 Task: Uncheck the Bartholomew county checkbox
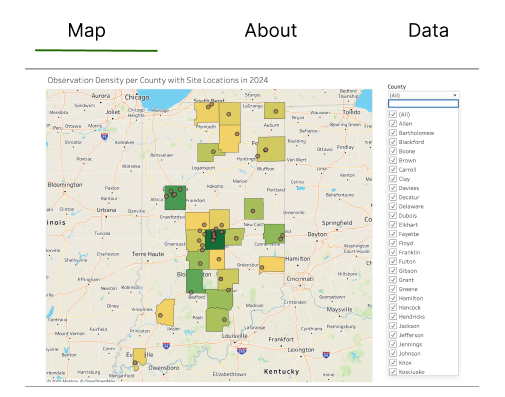393,133
